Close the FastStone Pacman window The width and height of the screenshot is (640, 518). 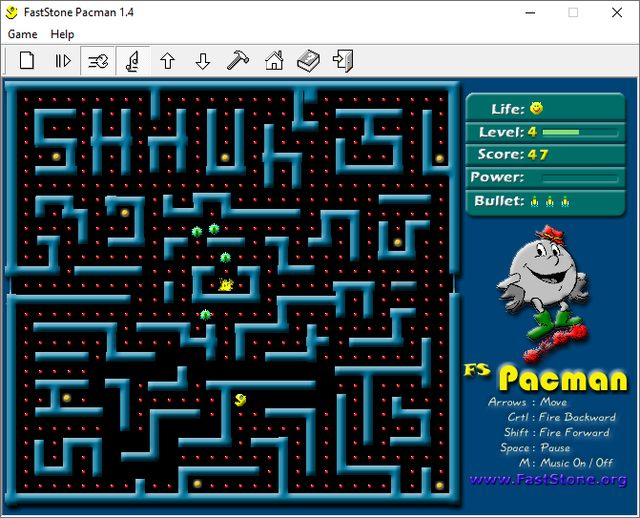pyautogui.click(x=617, y=13)
